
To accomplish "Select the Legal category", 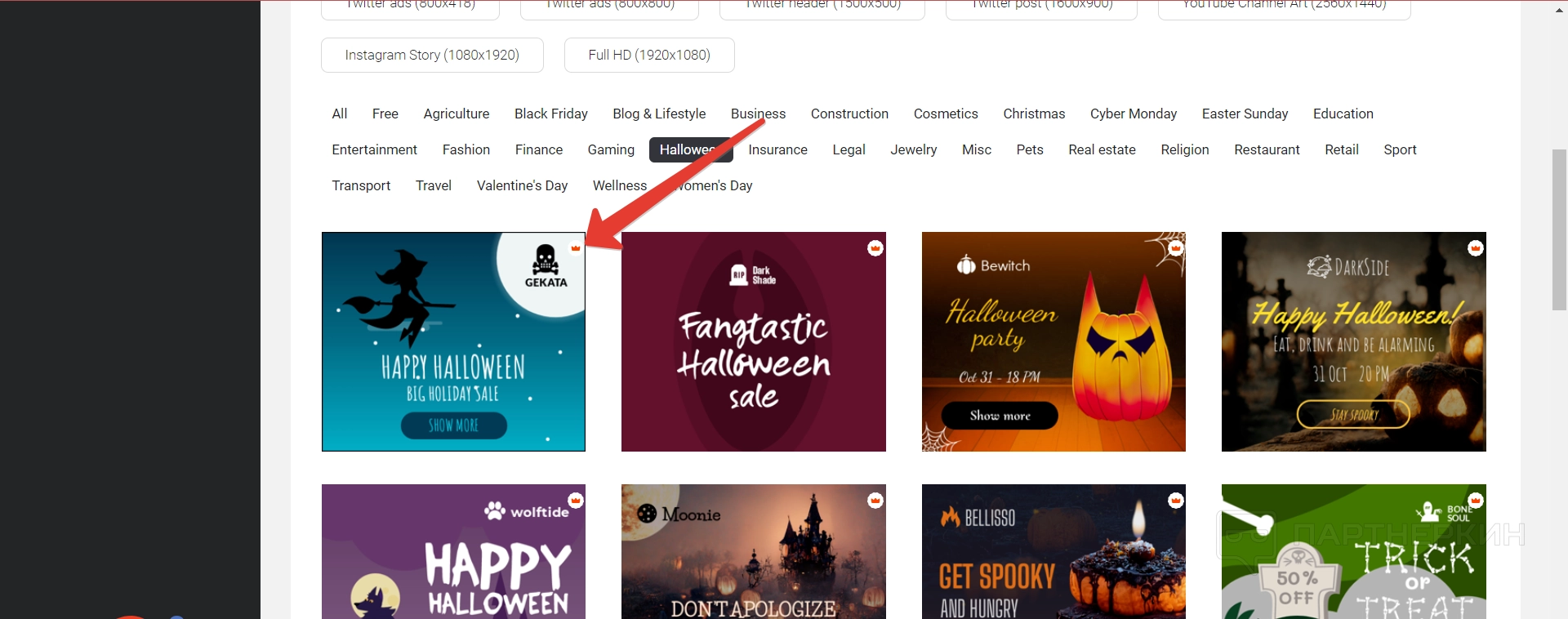I will tap(849, 149).
